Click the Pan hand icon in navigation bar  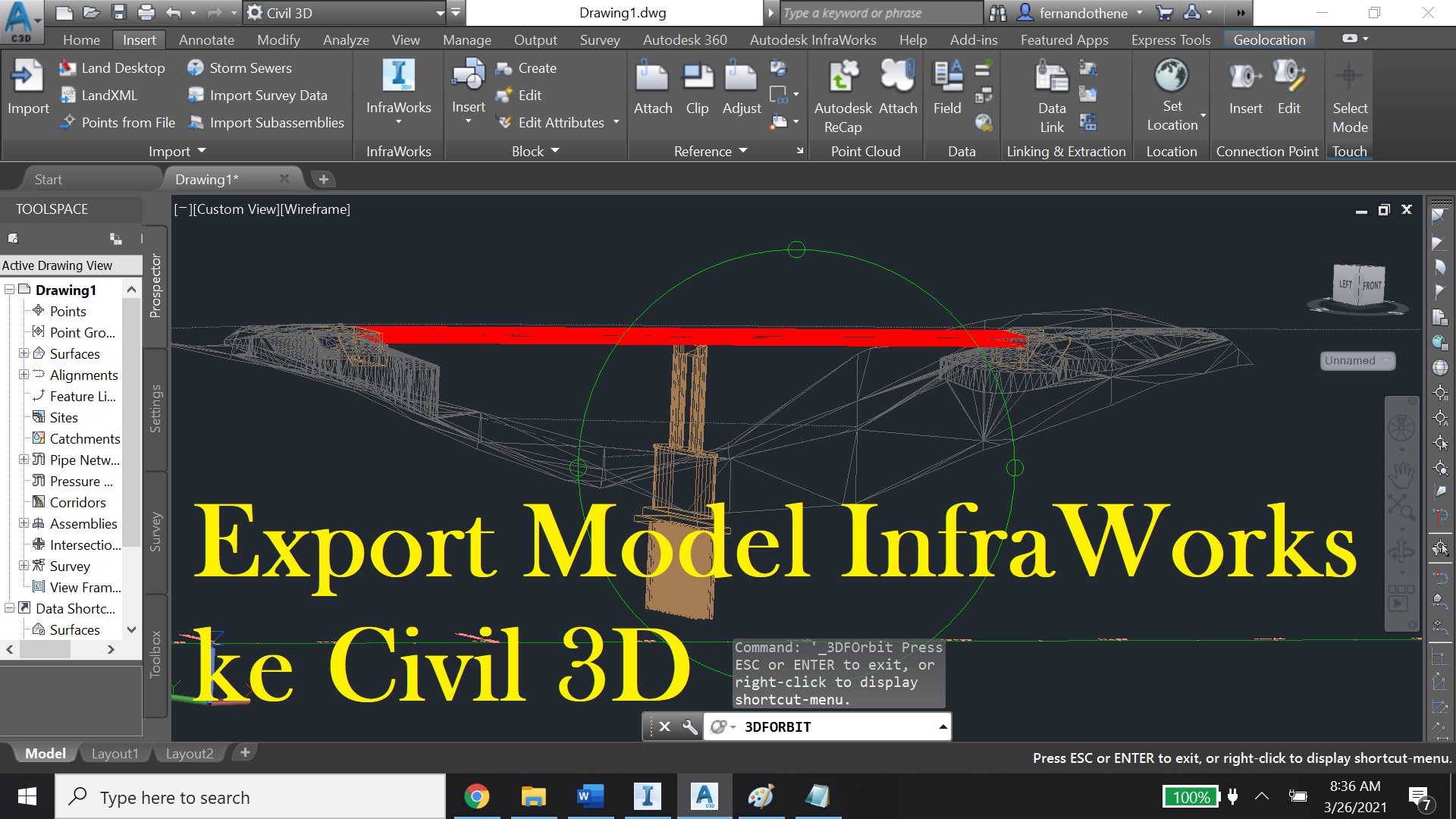[1401, 474]
